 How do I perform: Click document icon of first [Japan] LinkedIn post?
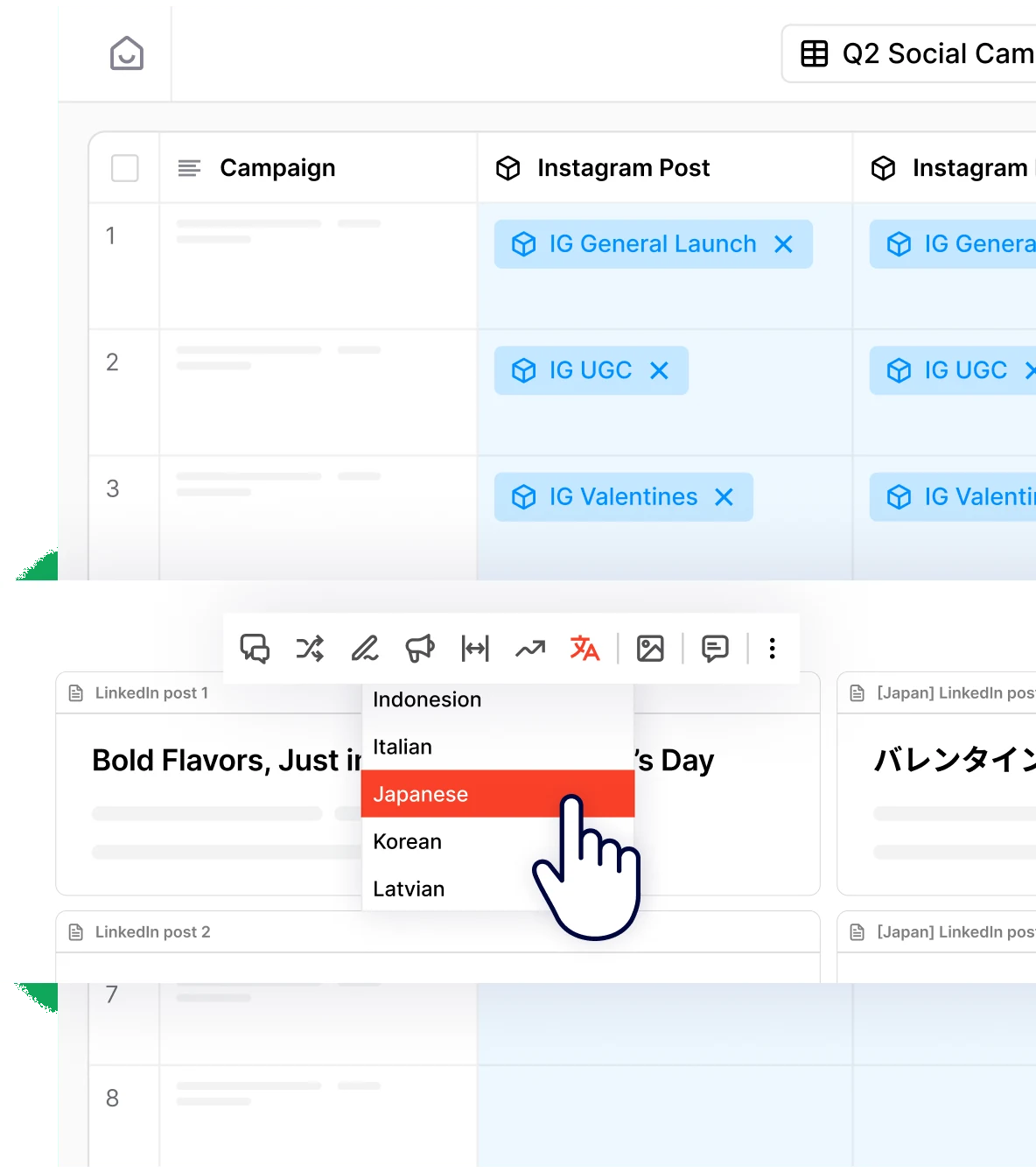tap(857, 693)
